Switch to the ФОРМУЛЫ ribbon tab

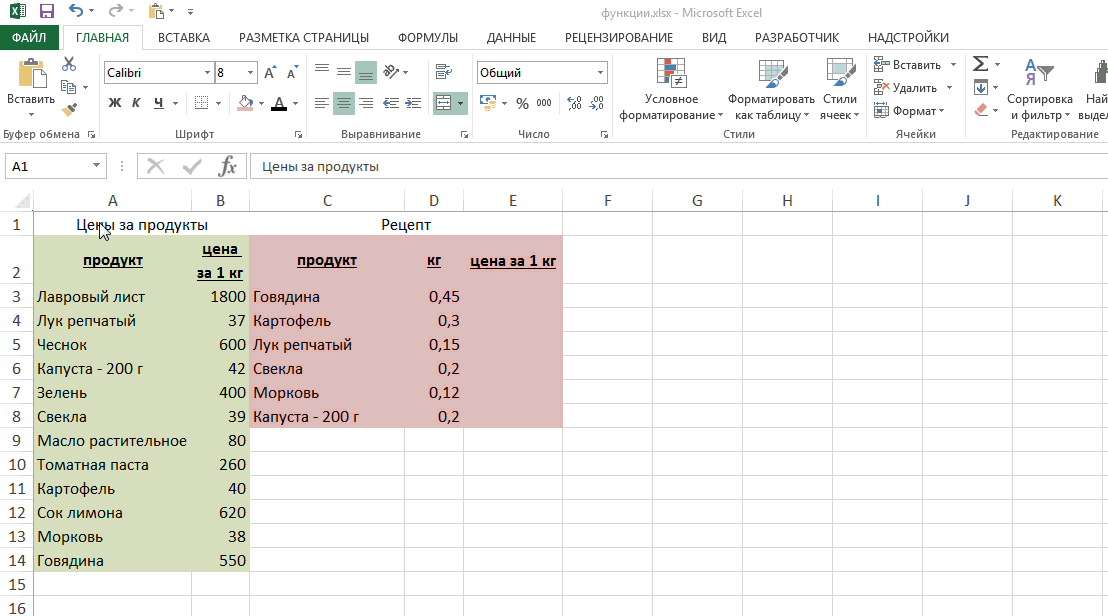tap(427, 38)
